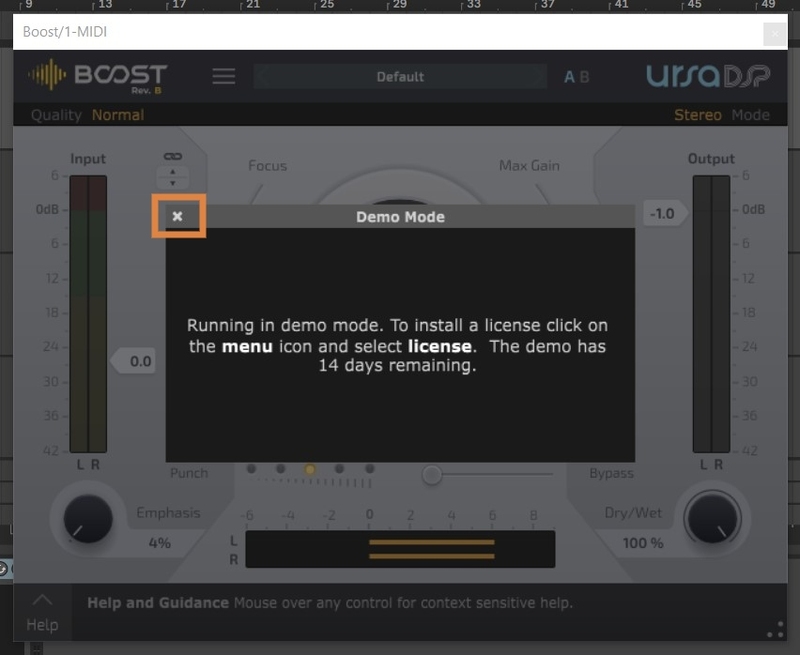Expand the Help panel chevron

click(42, 600)
